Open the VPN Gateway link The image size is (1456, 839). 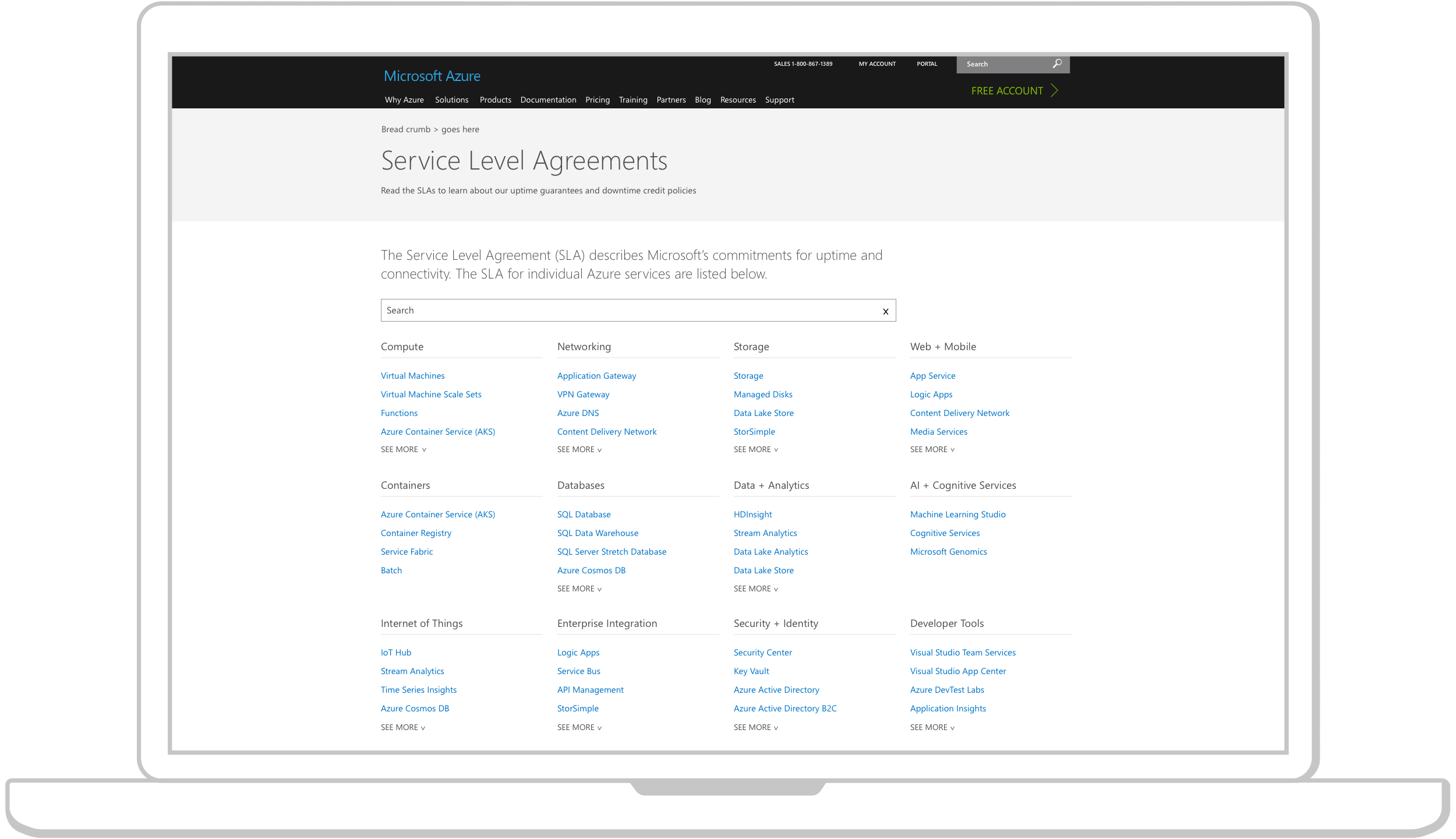coord(583,394)
